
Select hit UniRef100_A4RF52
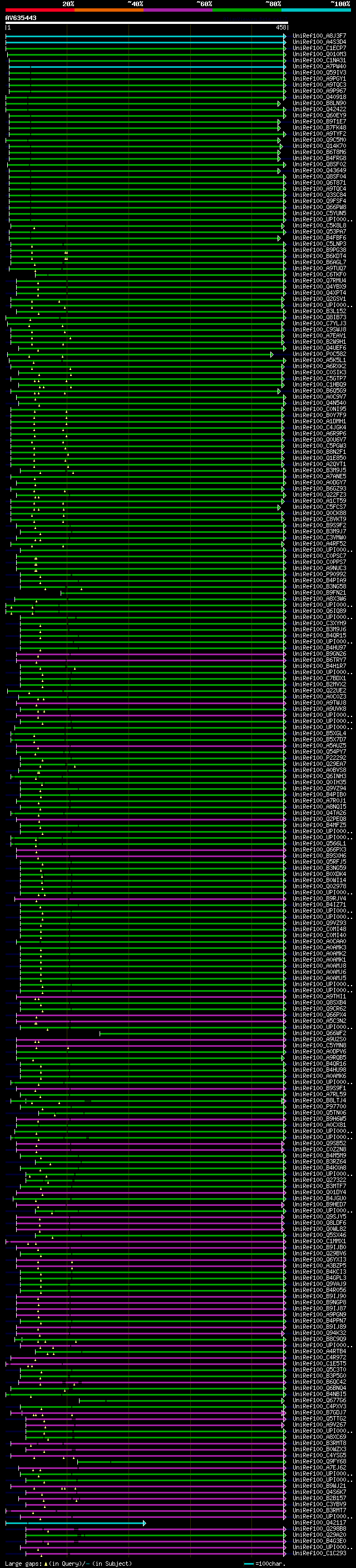(319, 543)
